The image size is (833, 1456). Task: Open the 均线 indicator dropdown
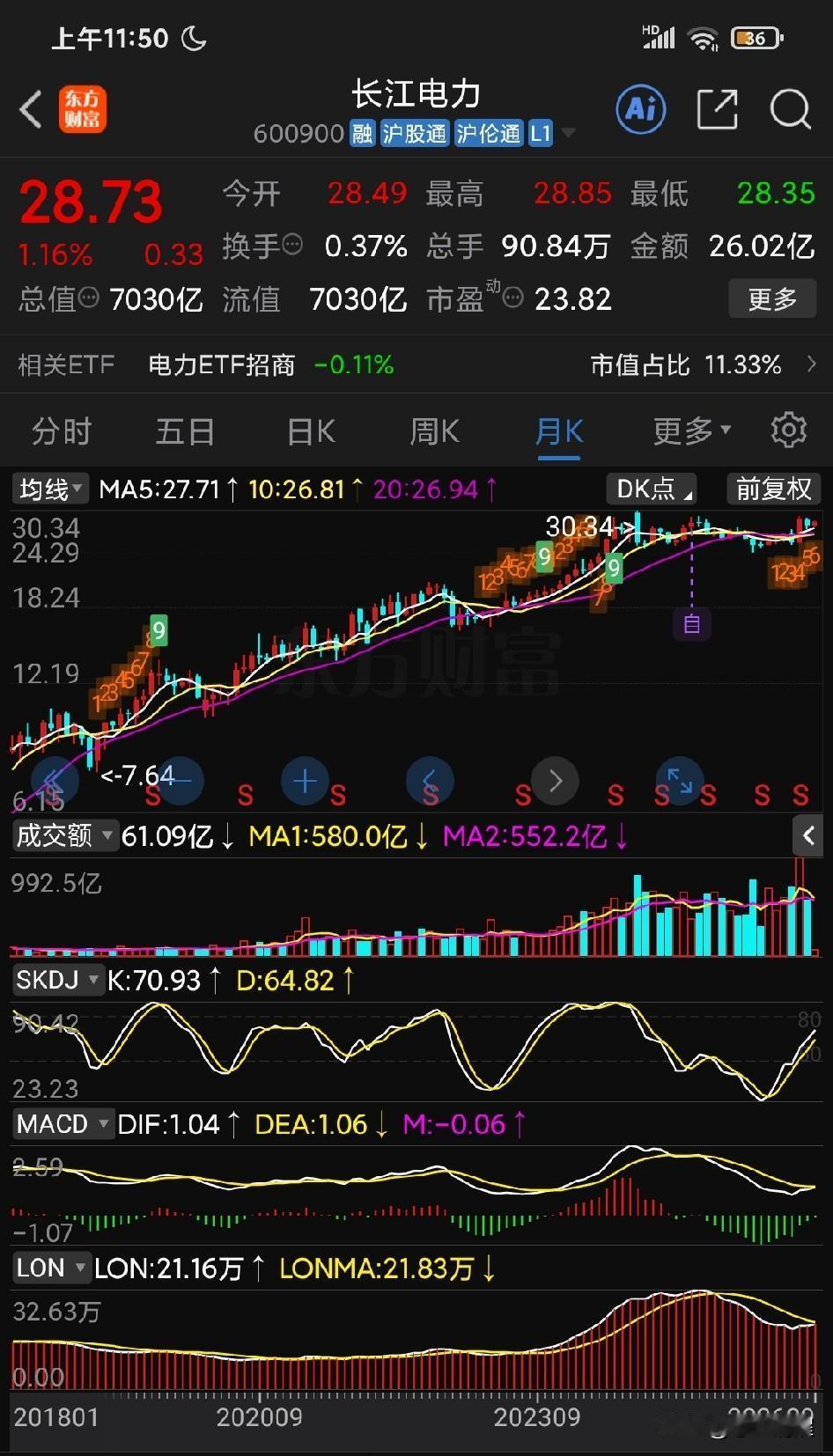(x=51, y=489)
